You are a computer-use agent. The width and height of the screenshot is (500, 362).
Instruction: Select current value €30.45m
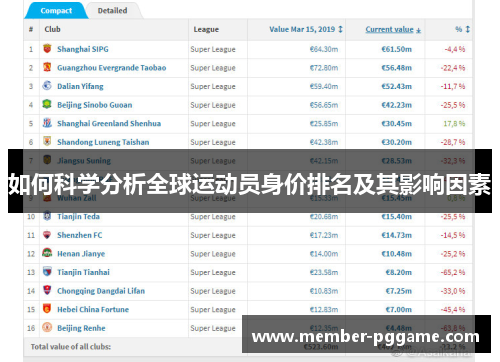(397, 124)
